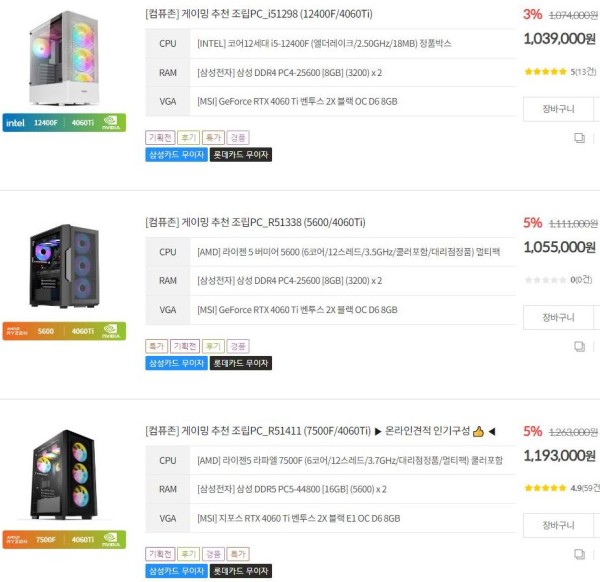Open the R51338 (5600/4060Ti) product title

[255, 222]
